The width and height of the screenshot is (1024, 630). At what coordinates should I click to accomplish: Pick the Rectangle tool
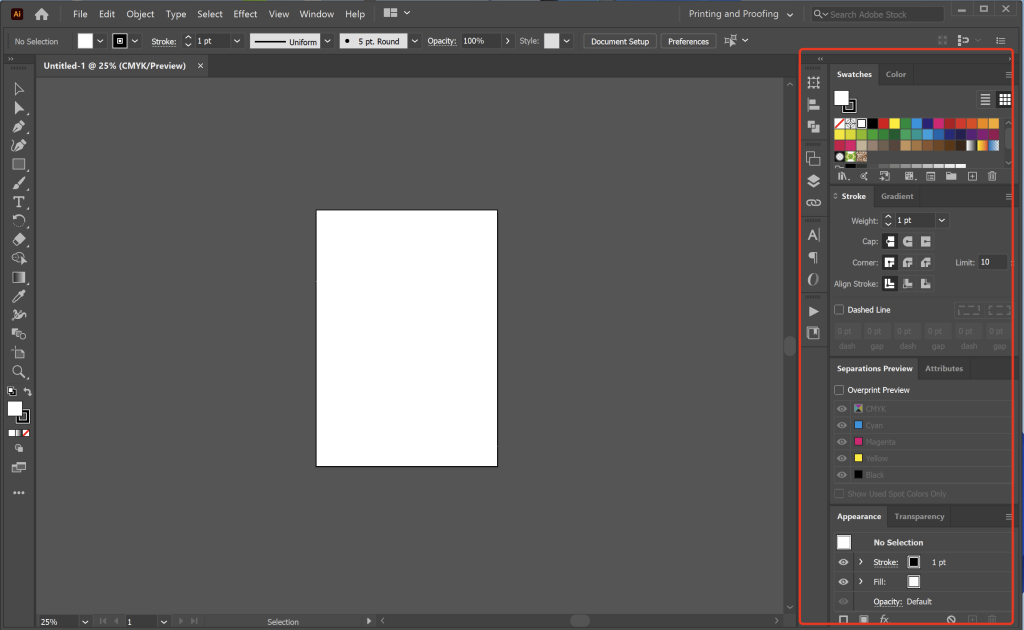pos(18,164)
